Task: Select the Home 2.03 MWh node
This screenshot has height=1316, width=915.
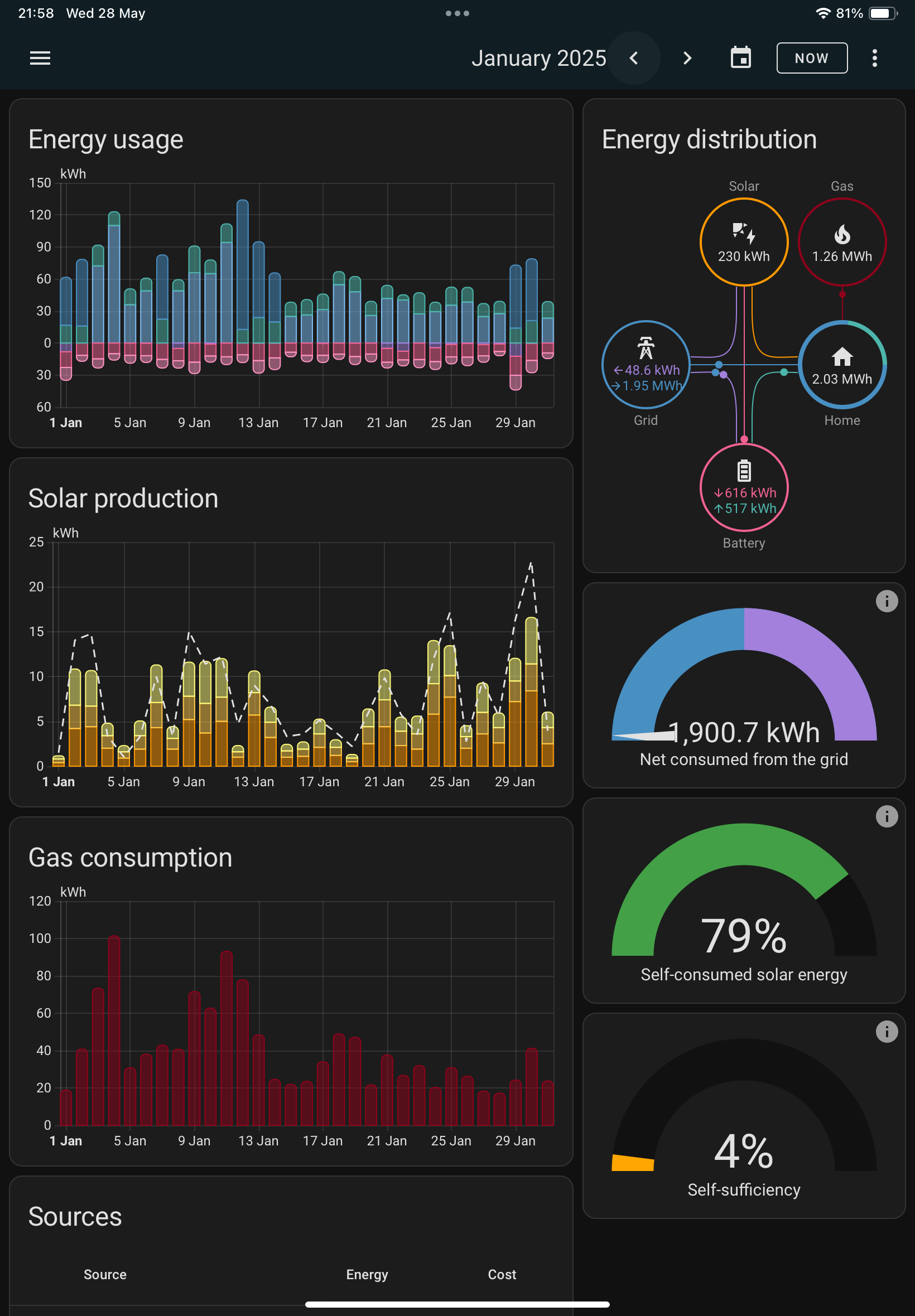Action: [x=841, y=364]
